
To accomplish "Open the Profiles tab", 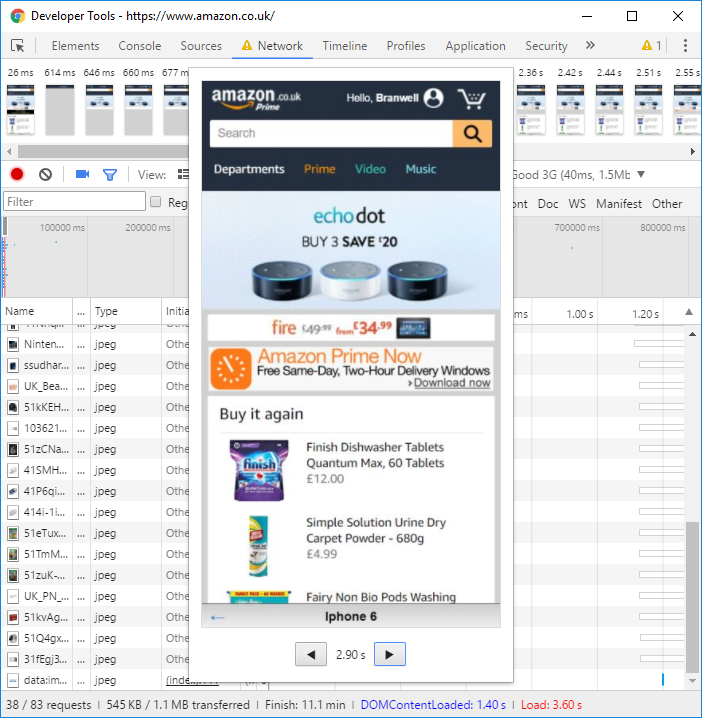I will (406, 46).
